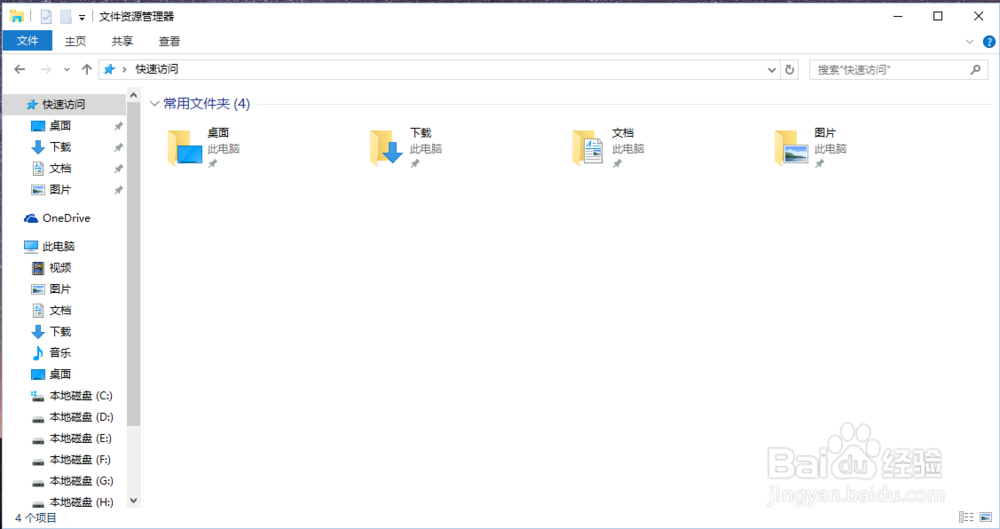Select 快速访问 in the navigation pane
Image resolution: width=1000 pixels, height=529 pixels.
coord(63,105)
